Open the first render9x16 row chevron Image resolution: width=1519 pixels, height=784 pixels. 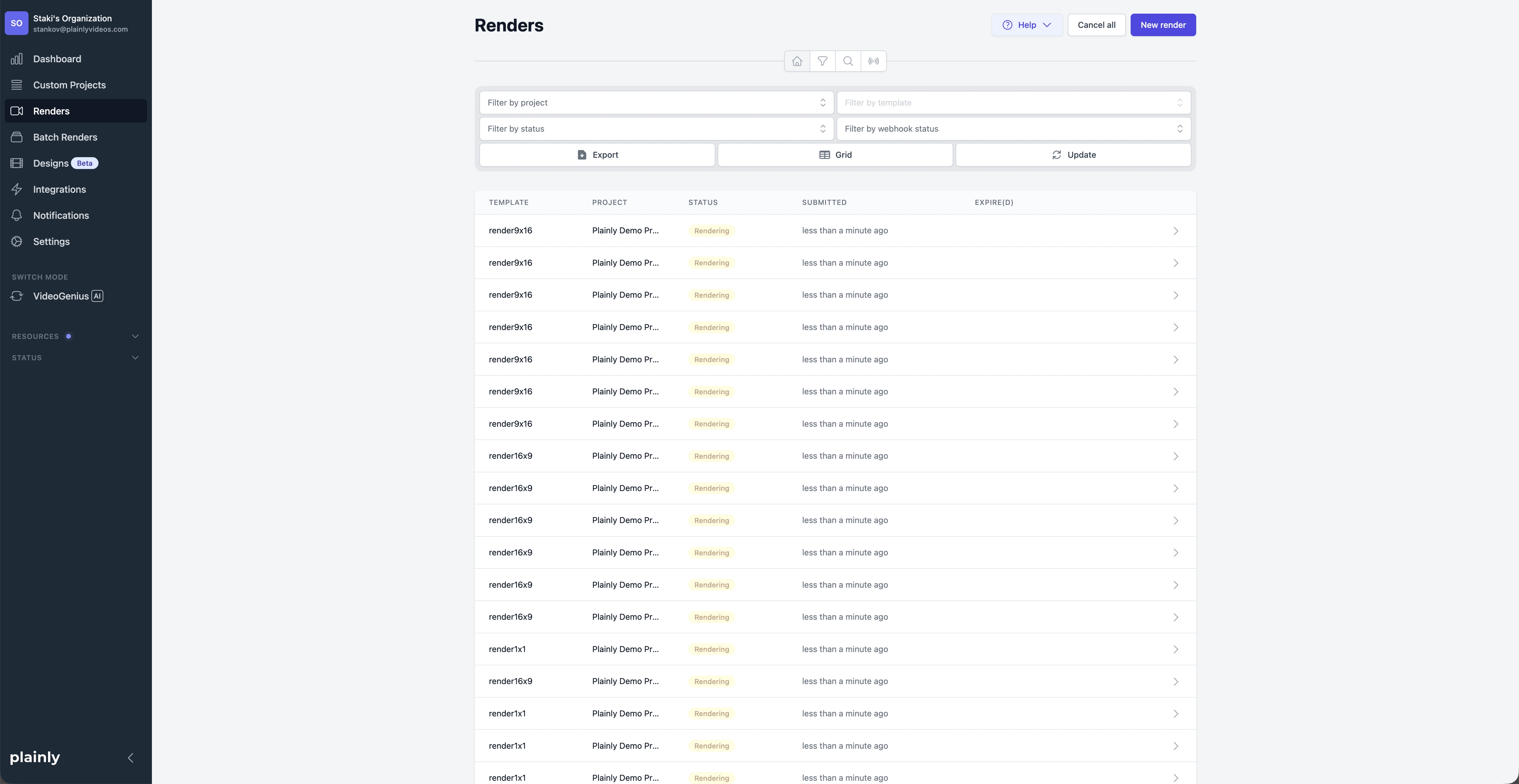[1175, 231]
